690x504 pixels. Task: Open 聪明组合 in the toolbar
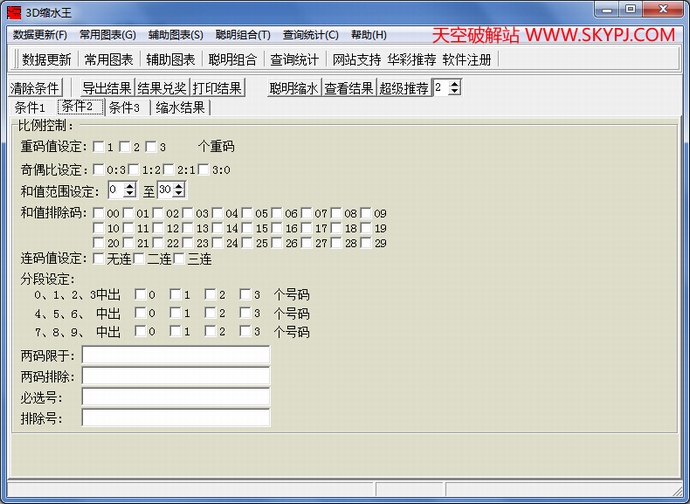coord(232,59)
